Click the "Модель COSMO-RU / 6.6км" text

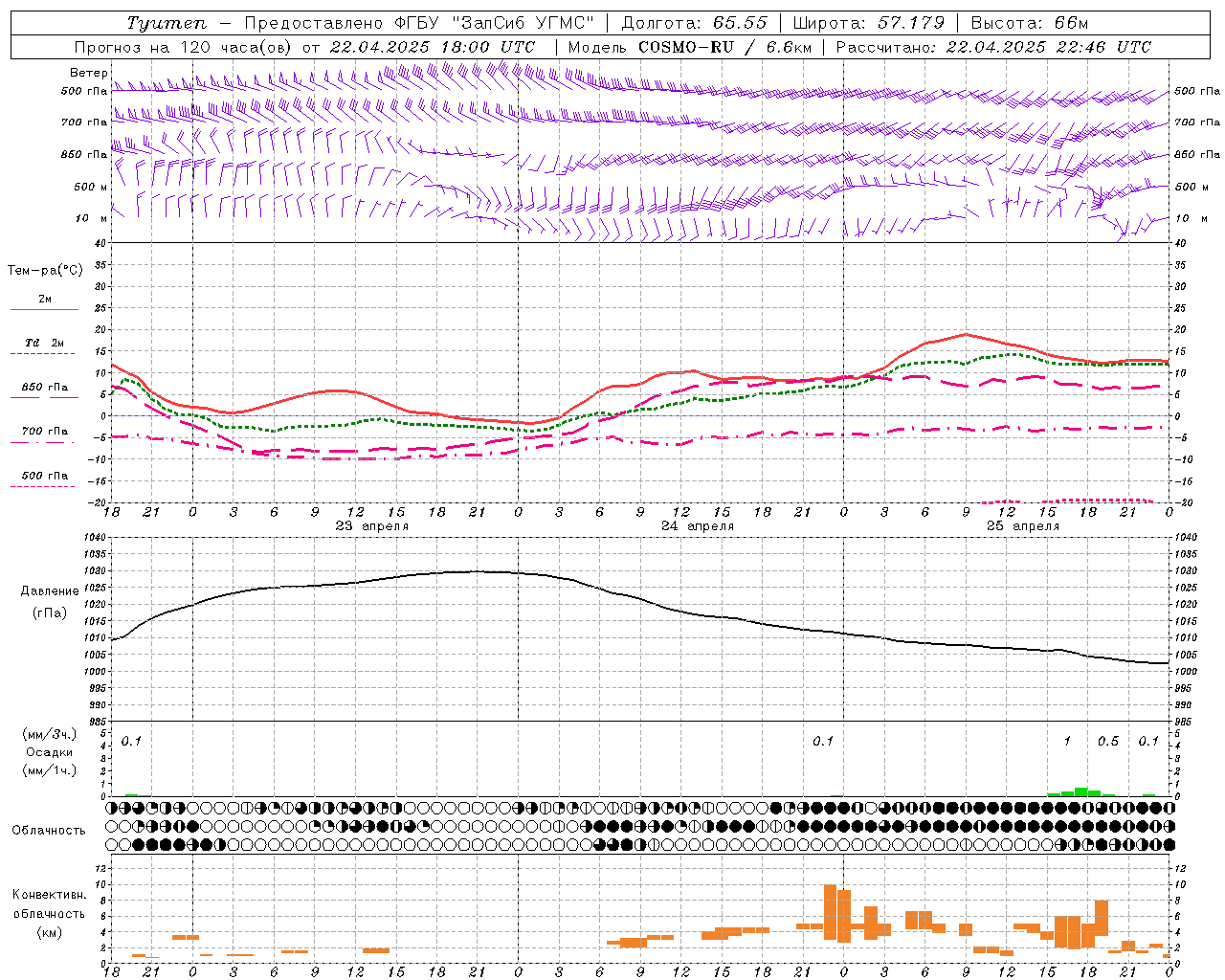click(690, 47)
